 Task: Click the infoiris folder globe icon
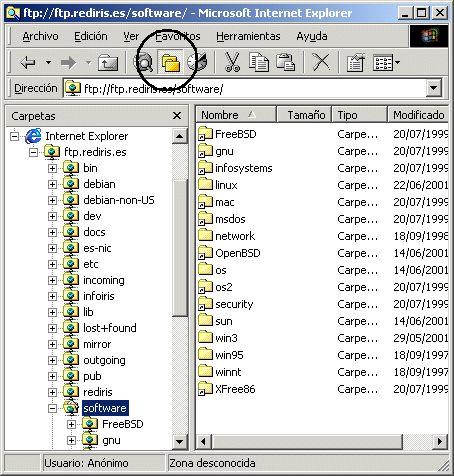(x=71, y=296)
